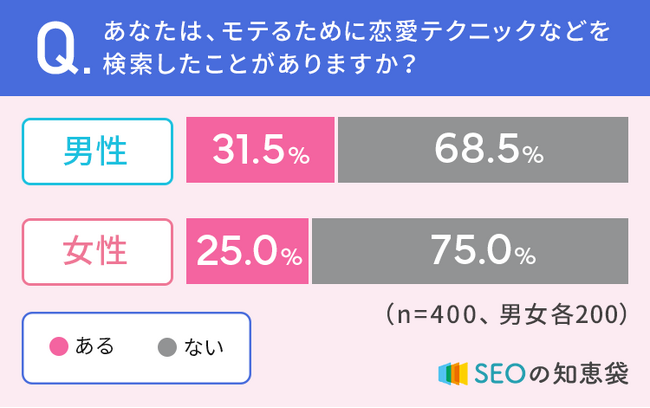Click the pink ある legend dot

coord(58,348)
